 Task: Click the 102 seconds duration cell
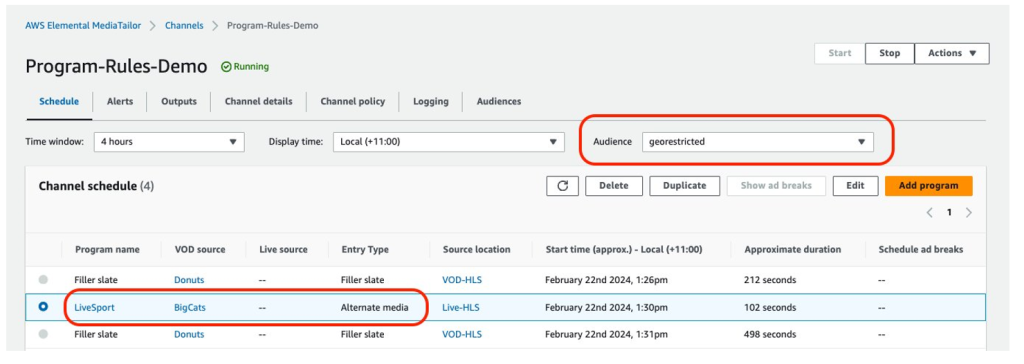[x=770, y=307]
